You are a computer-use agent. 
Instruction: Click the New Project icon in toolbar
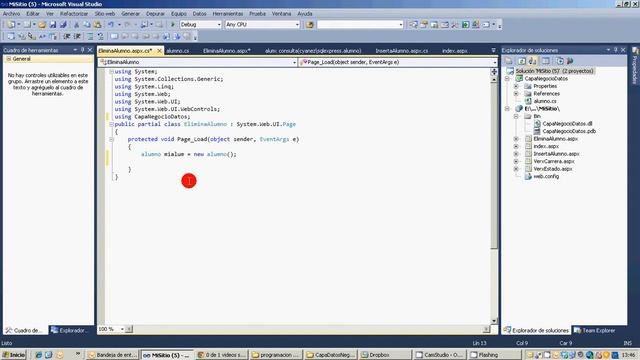pyautogui.click(x=11, y=24)
